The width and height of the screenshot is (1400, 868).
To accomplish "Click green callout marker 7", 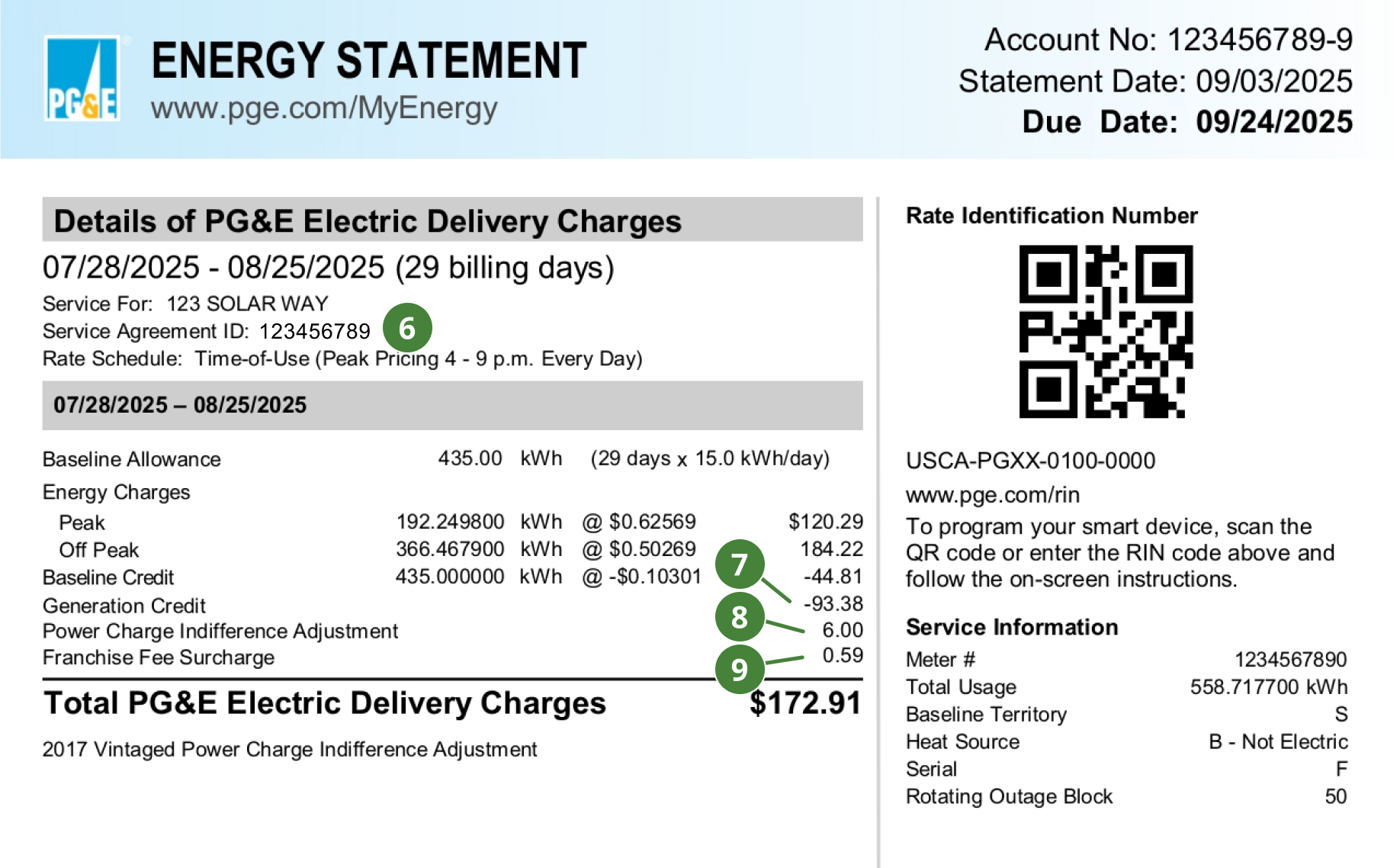I will click(x=740, y=564).
